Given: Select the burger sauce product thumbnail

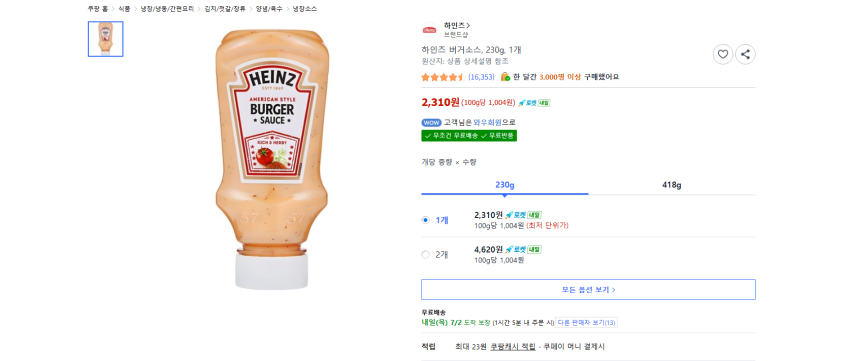Looking at the screenshot, I should point(106,39).
